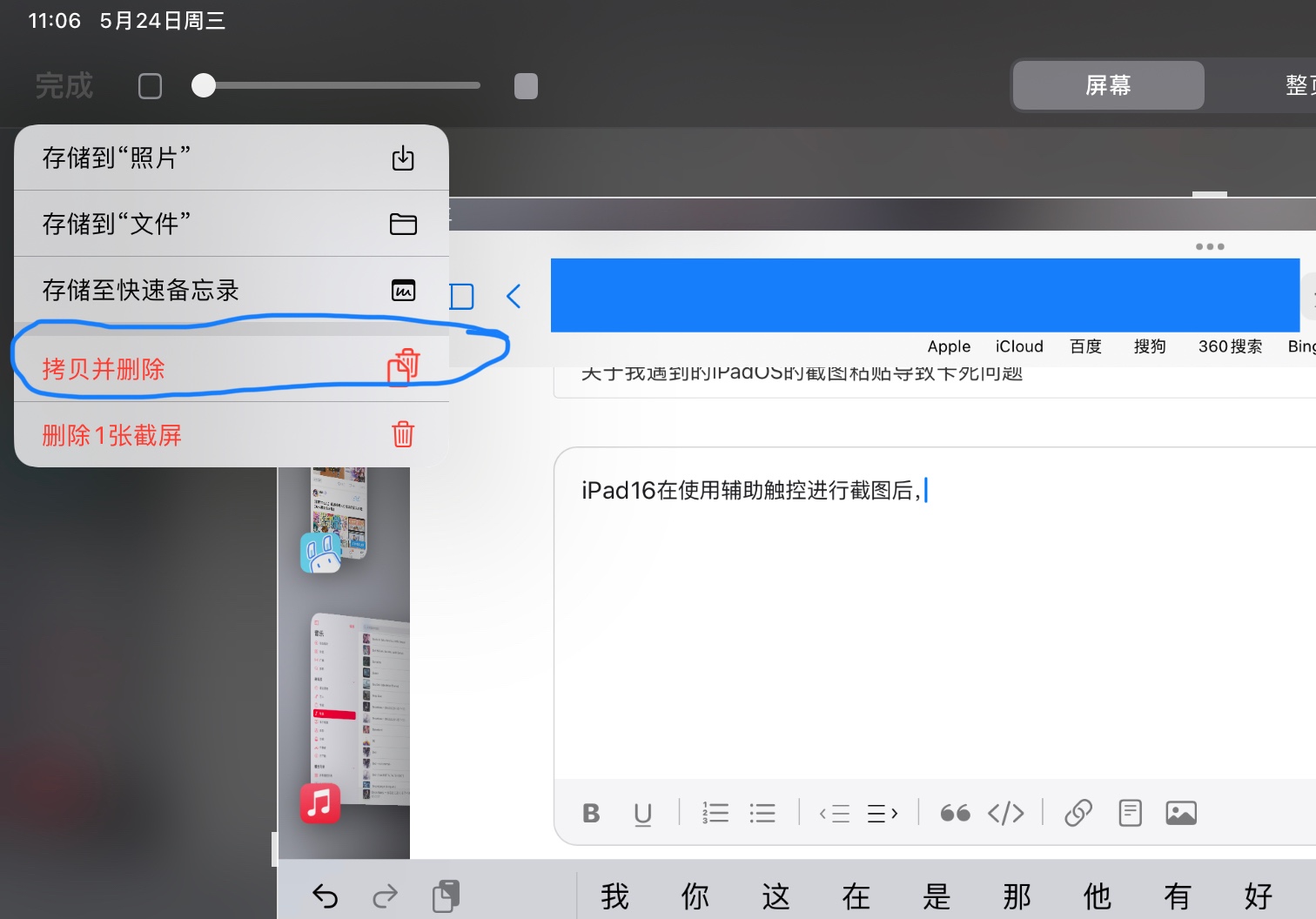This screenshot has width=1316, height=919.
Task: Open the Apple bookmark link
Action: 948,346
